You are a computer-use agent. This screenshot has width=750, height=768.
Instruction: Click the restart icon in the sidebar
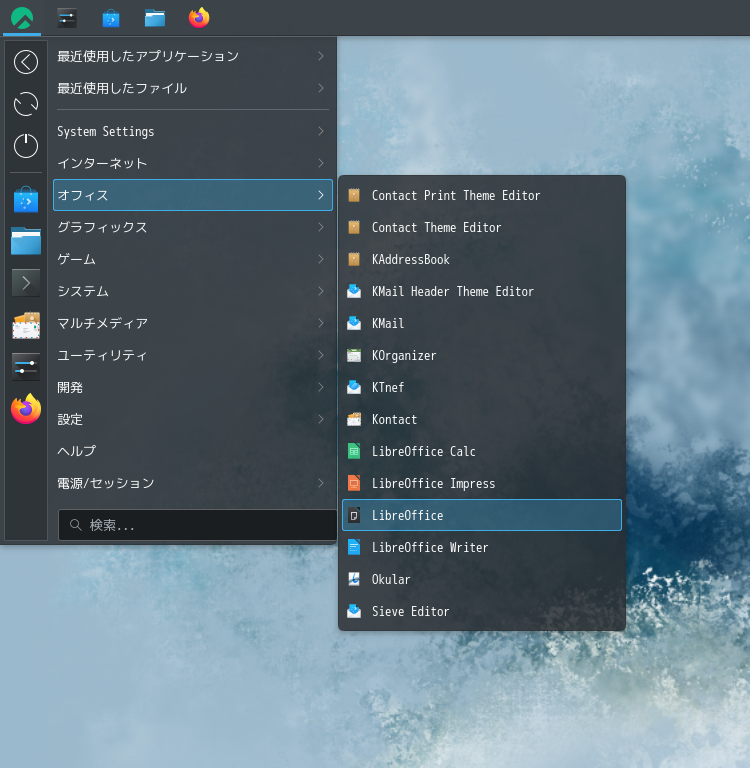[26, 104]
